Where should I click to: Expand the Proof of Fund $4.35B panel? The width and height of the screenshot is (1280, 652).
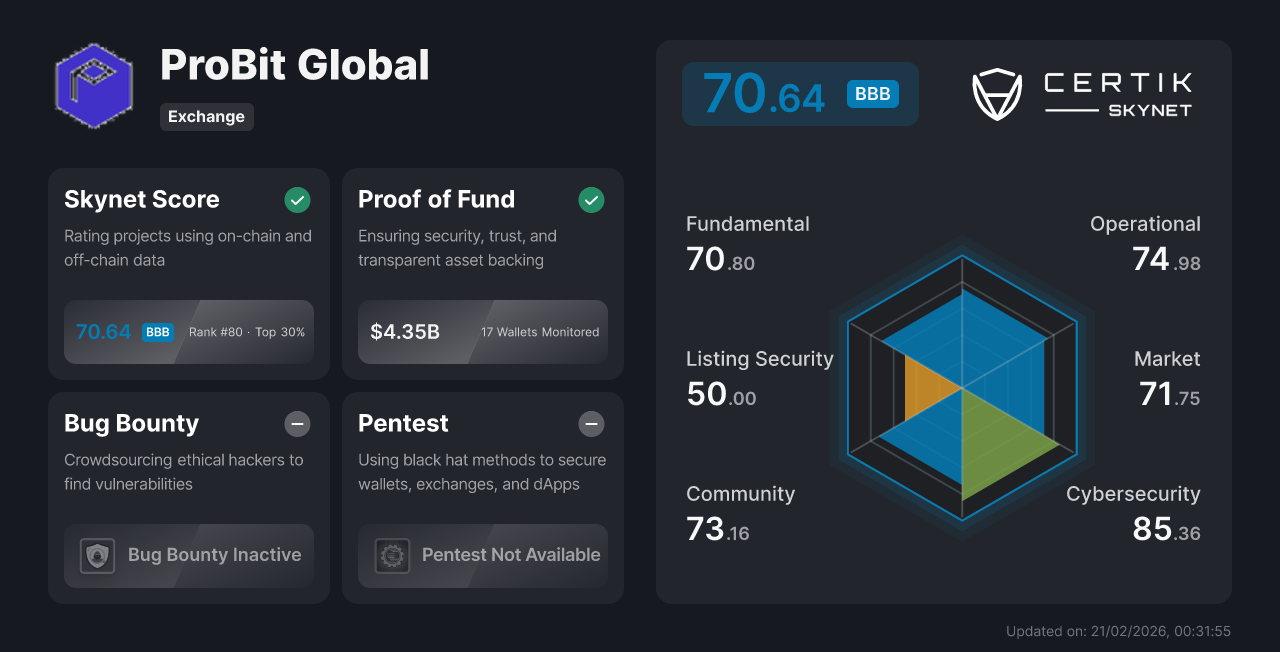pos(482,332)
